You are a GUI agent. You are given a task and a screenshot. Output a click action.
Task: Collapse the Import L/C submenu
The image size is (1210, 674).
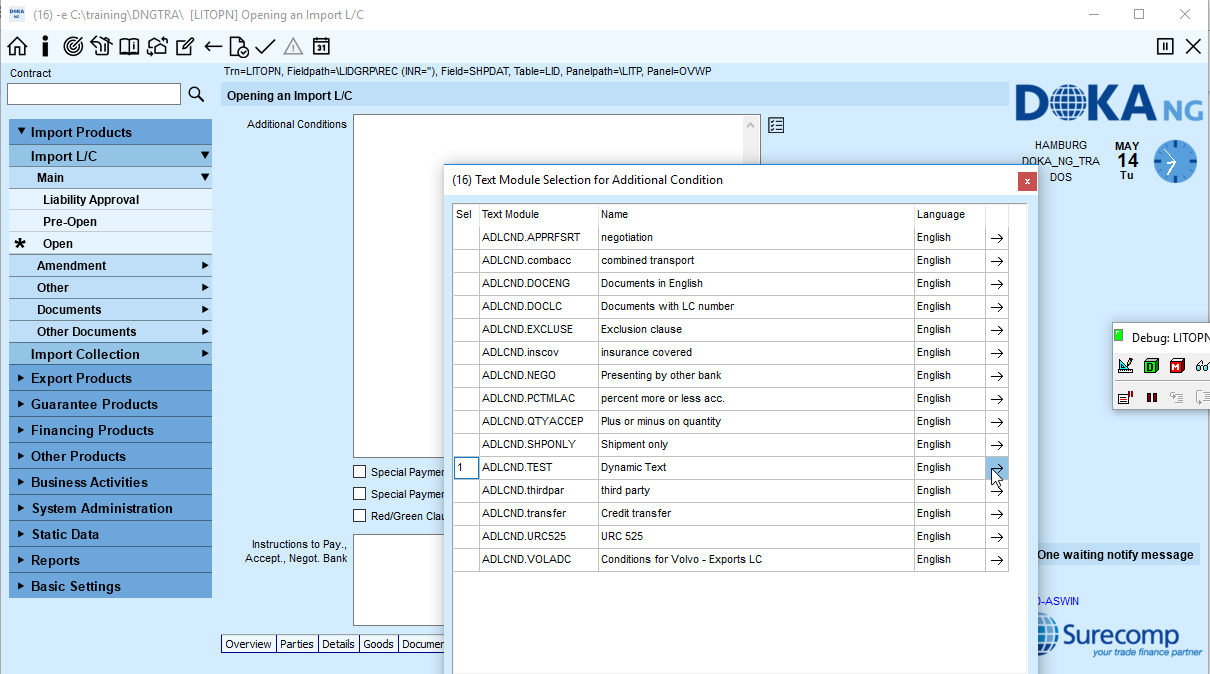110,156
